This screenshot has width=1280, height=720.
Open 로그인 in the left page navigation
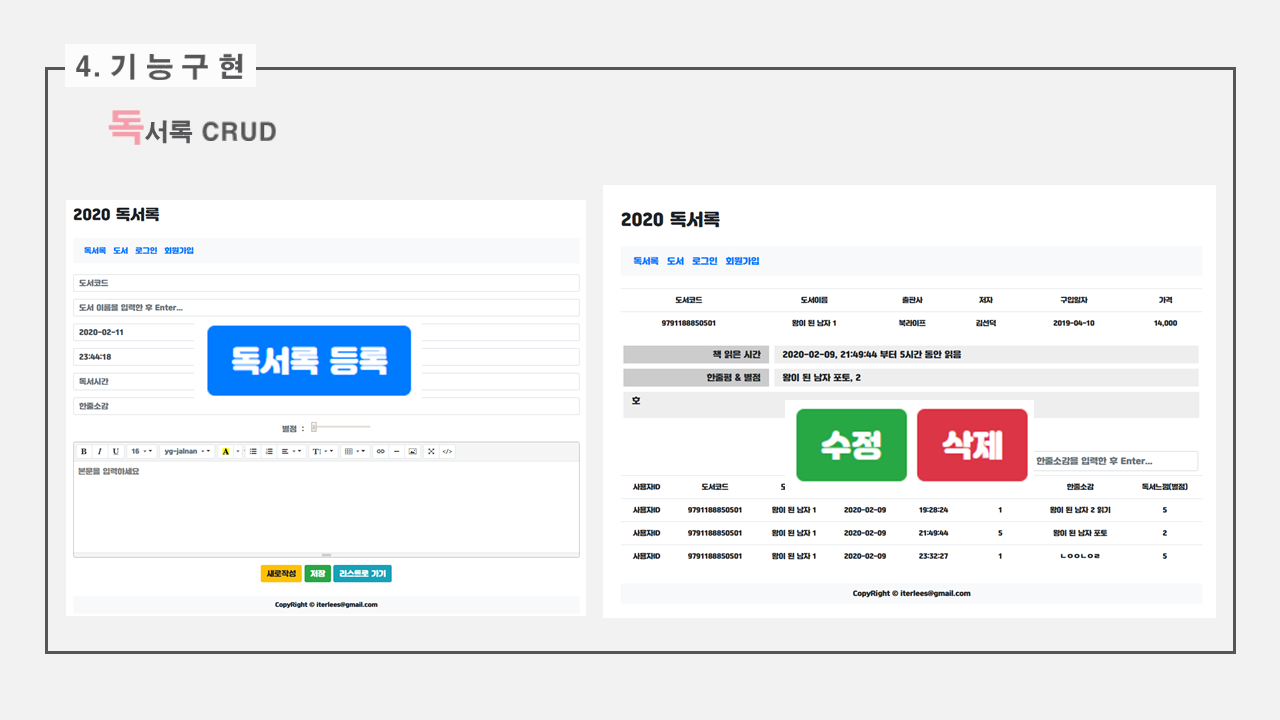[146, 250]
